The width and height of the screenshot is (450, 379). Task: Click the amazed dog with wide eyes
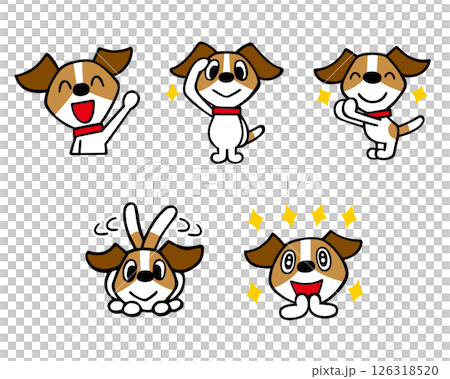click(303, 275)
